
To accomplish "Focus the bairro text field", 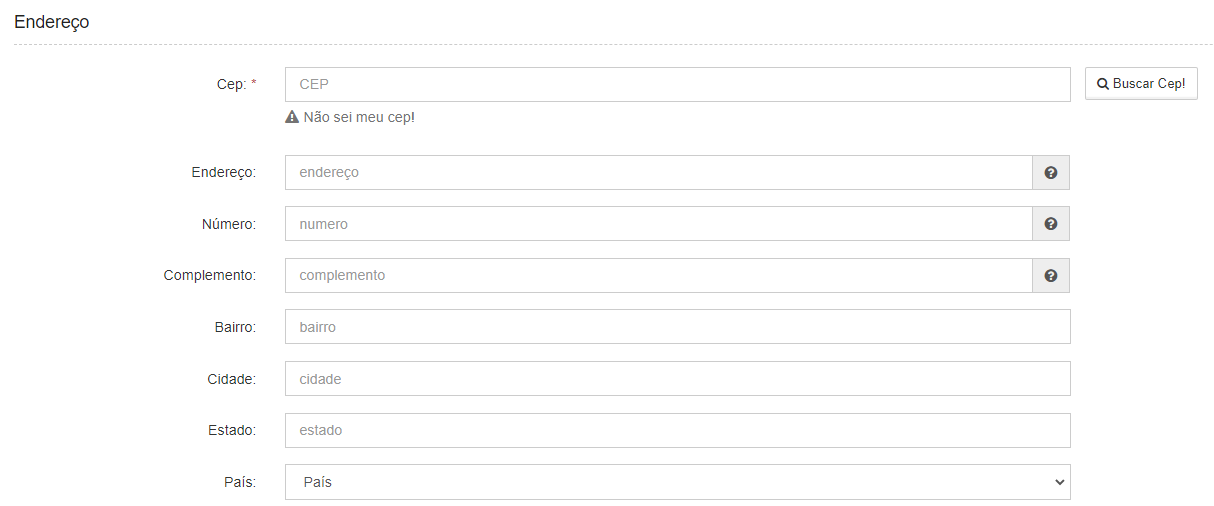I will pyautogui.click(x=677, y=327).
